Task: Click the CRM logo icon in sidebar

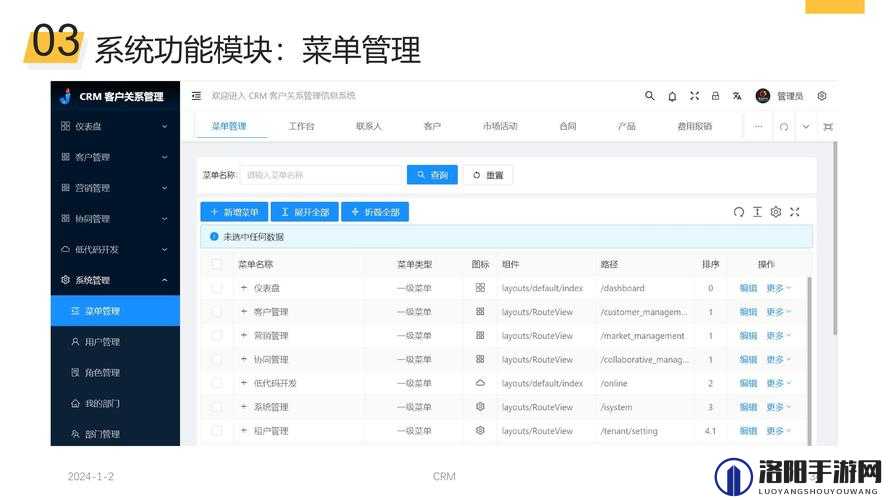Action: pos(66,96)
